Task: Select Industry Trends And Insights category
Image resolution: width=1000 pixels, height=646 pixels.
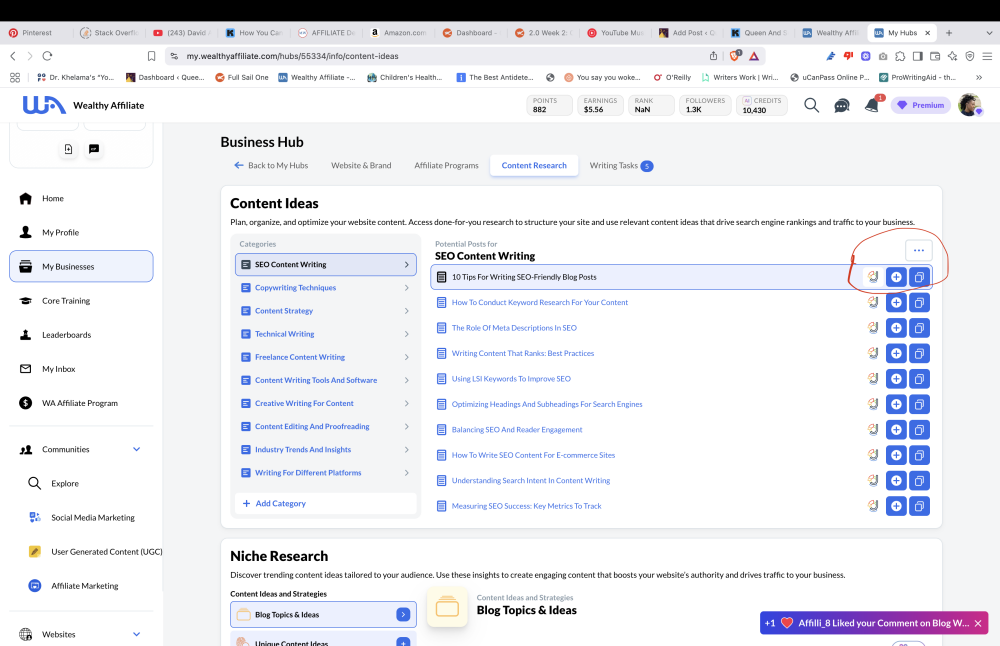Action: click(325, 450)
